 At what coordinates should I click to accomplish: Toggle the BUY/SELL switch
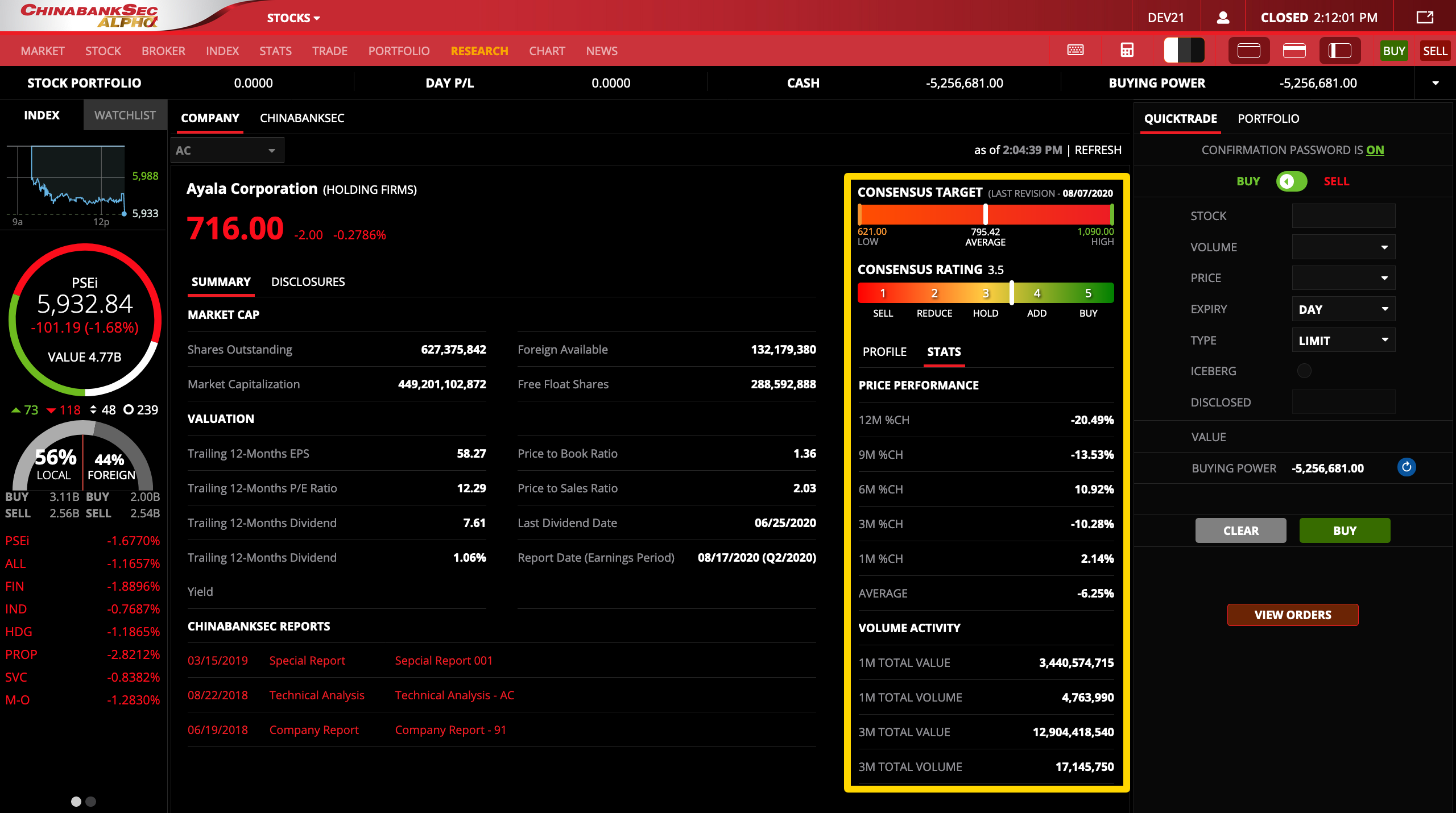coord(1292,181)
